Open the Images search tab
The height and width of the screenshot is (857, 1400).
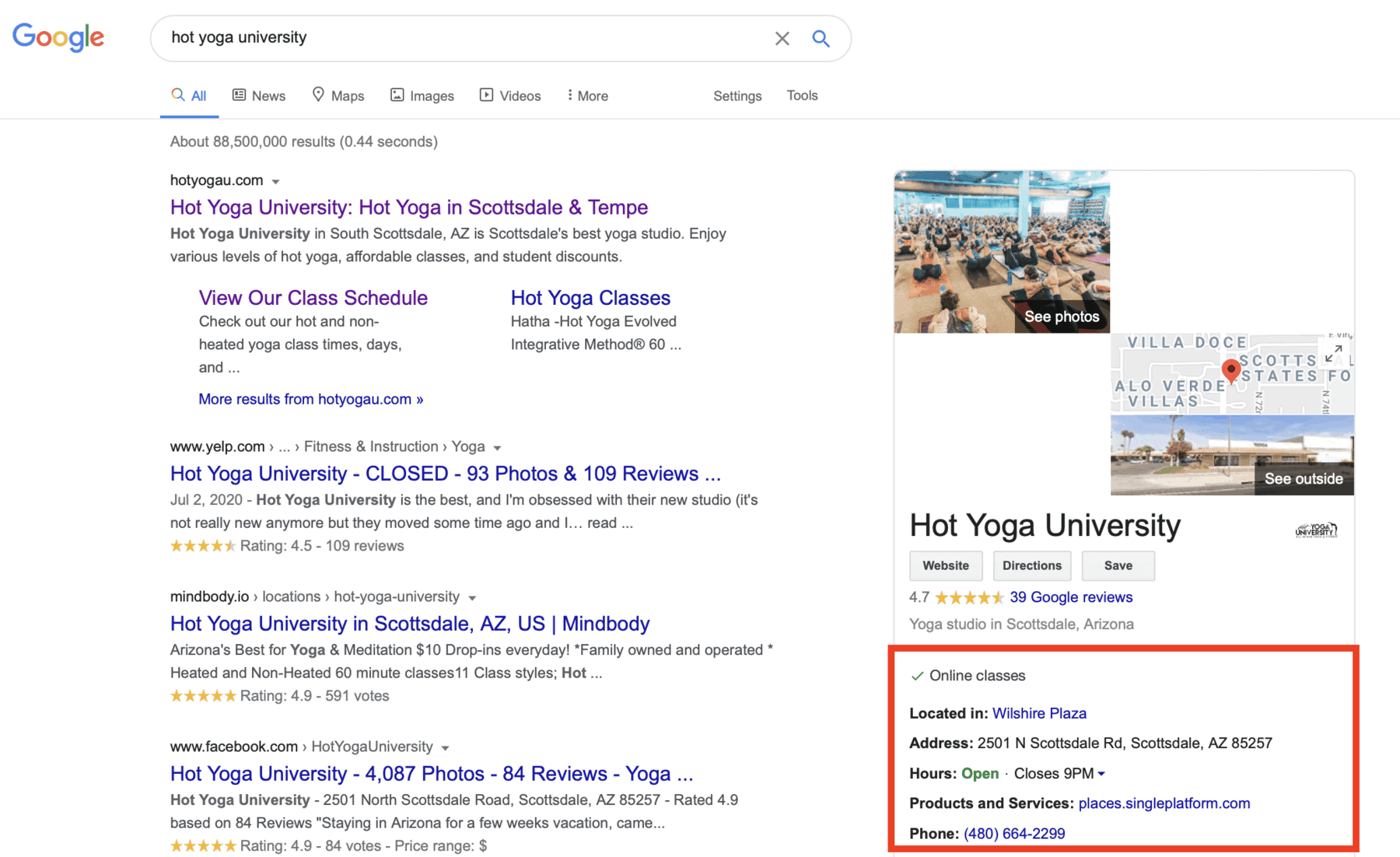click(422, 96)
